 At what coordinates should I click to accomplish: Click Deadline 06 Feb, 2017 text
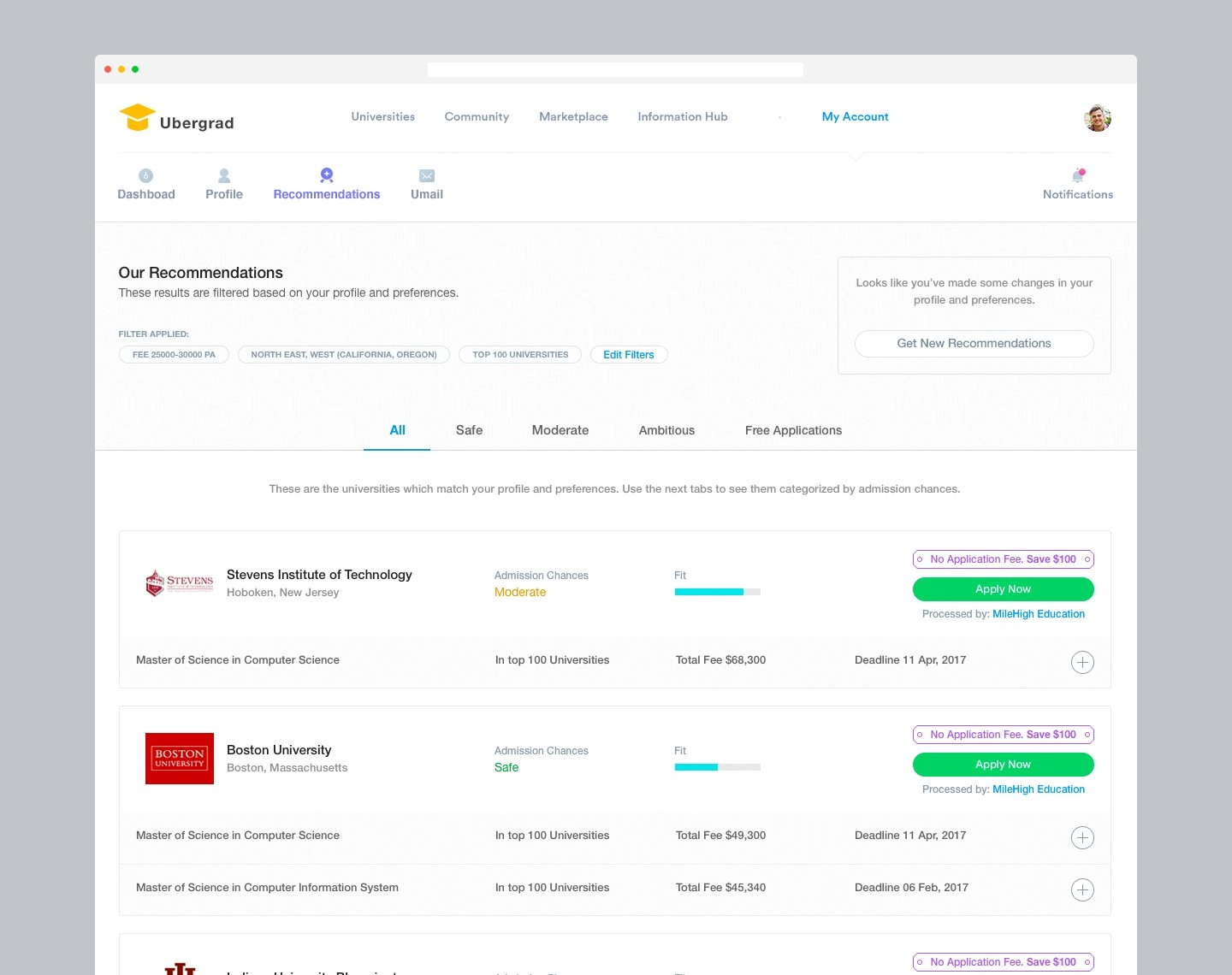[911, 888]
